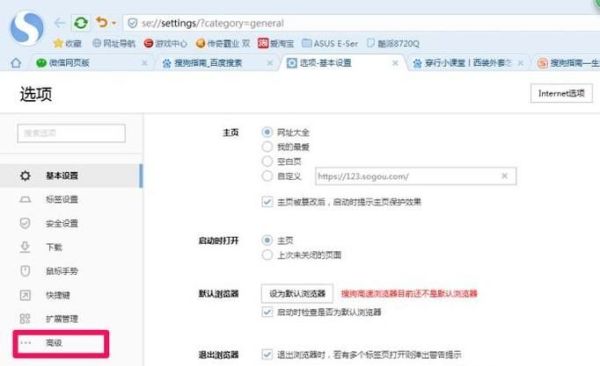Clear the custom homepage URL with X
The height and width of the screenshot is (366, 600).
click(505, 176)
